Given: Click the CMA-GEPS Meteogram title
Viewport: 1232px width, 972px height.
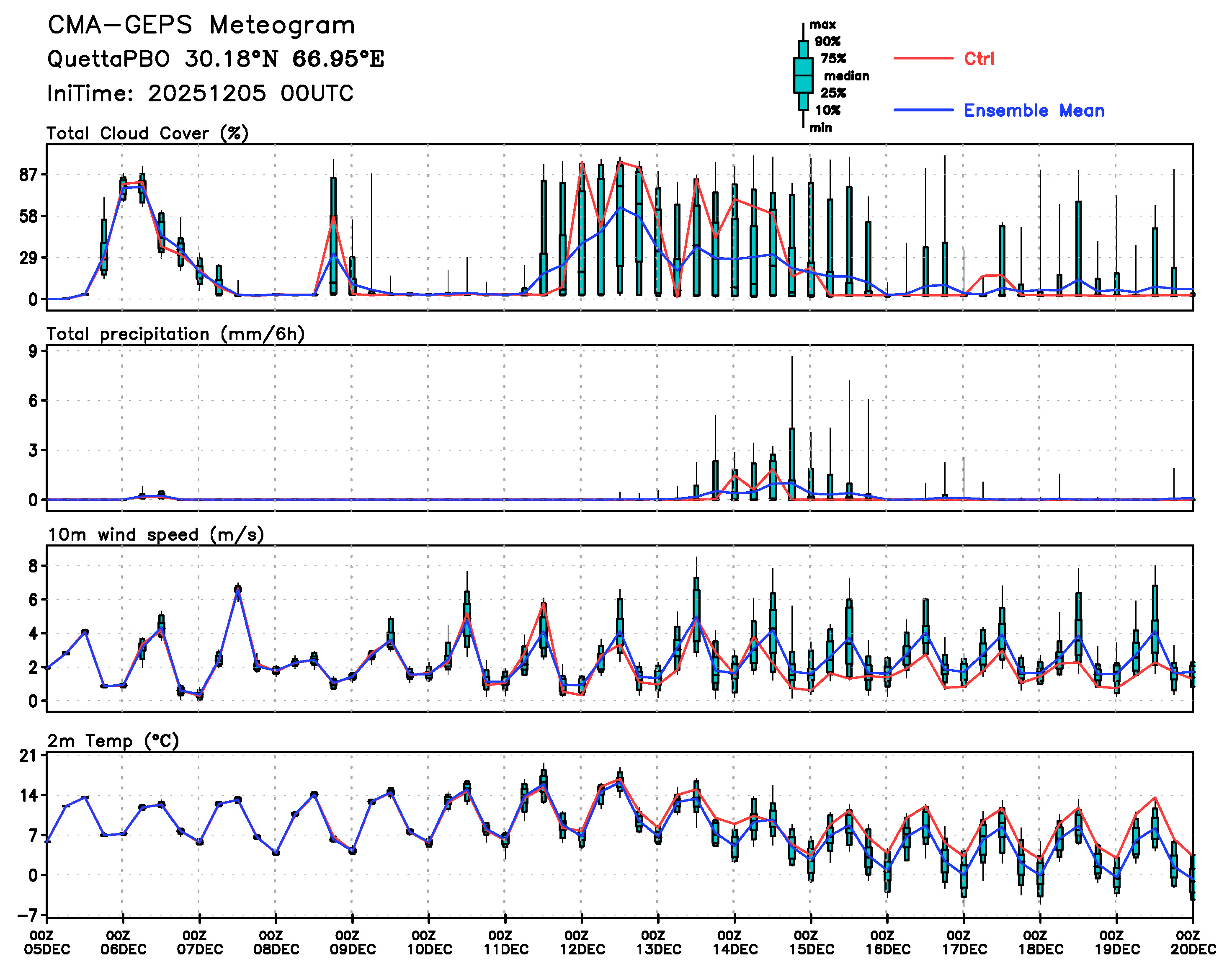Looking at the screenshot, I should (201, 26).
